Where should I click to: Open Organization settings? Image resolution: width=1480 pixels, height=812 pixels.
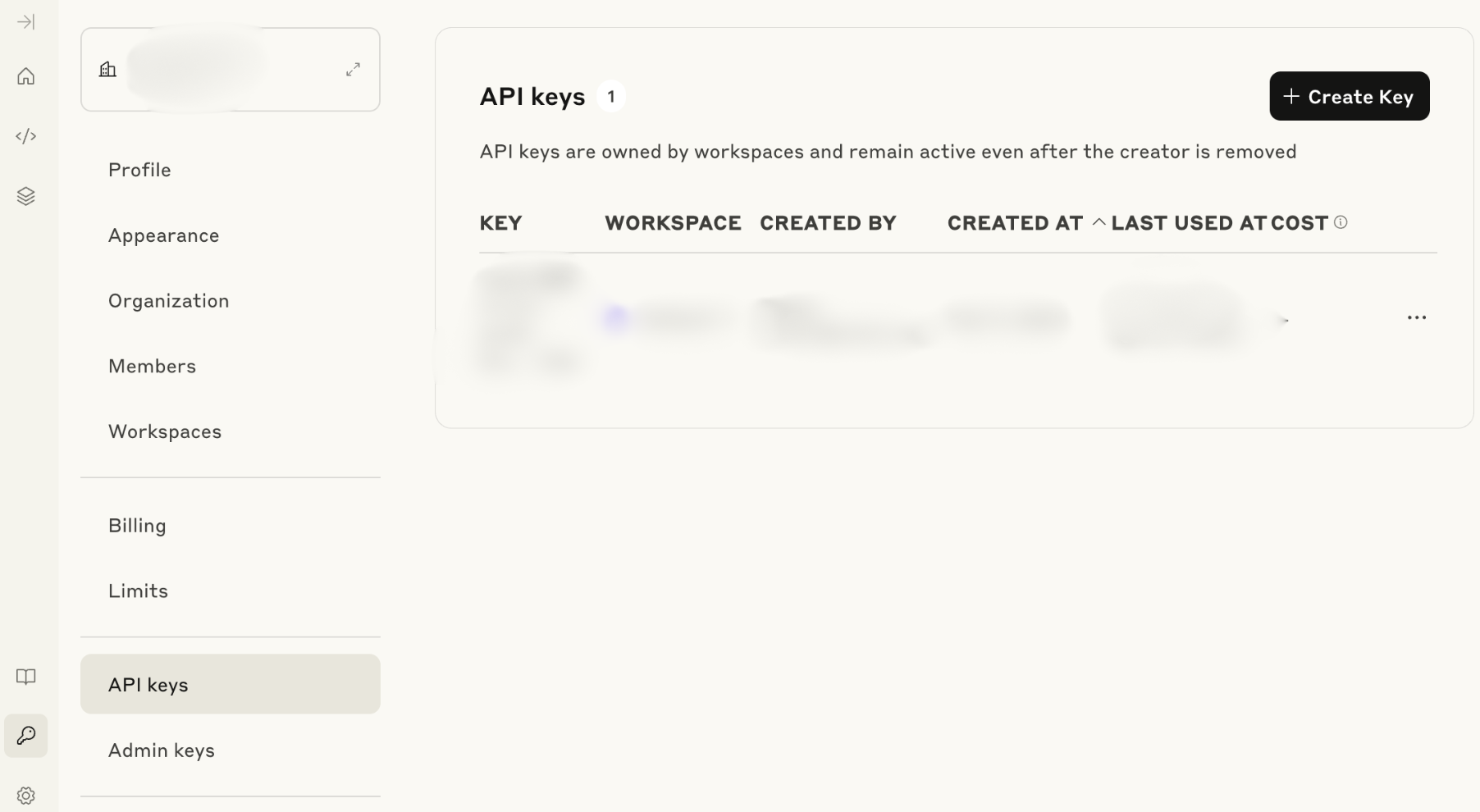coord(168,301)
